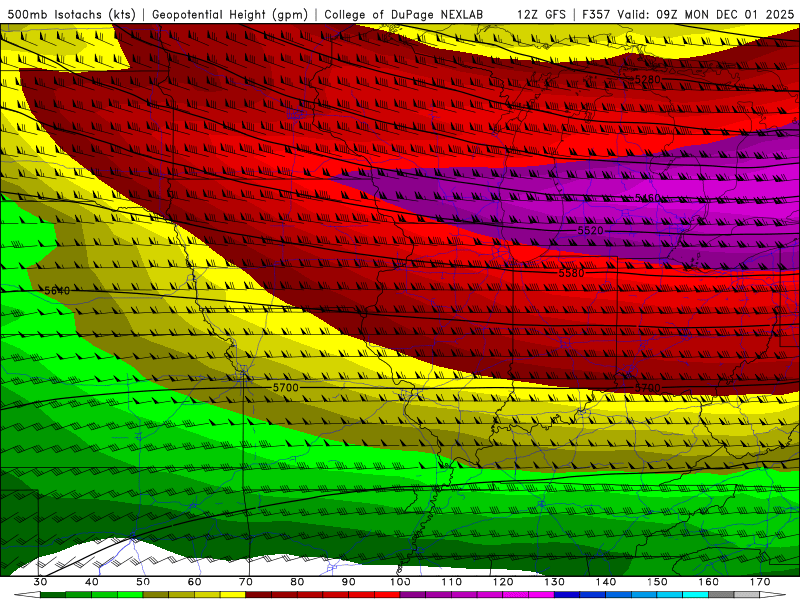Click the 140 knot scale label
800x600 pixels.
[606, 582]
